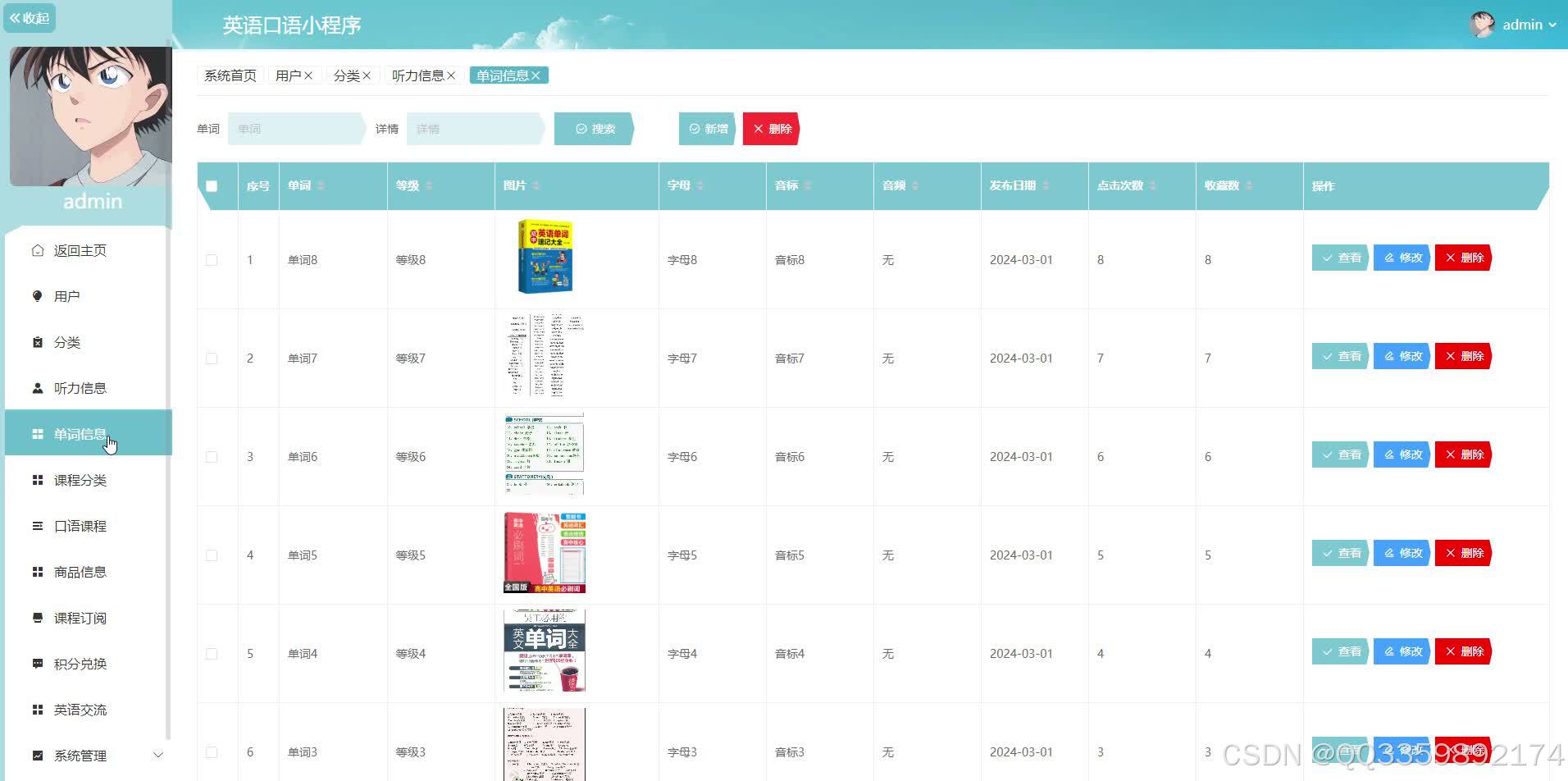Check the row for 单词7

(x=212, y=359)
